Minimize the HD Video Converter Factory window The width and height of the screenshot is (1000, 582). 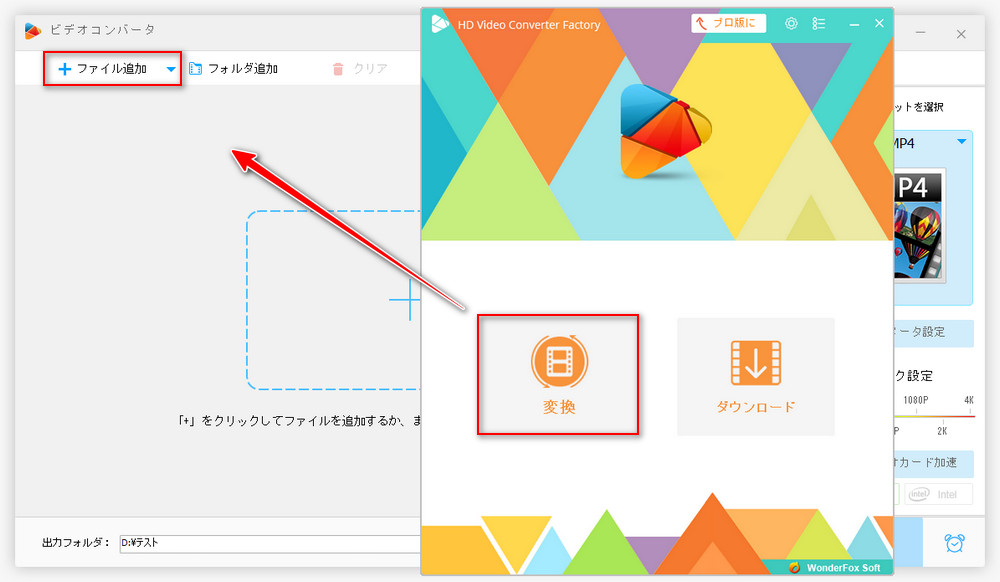coord(854,24)
